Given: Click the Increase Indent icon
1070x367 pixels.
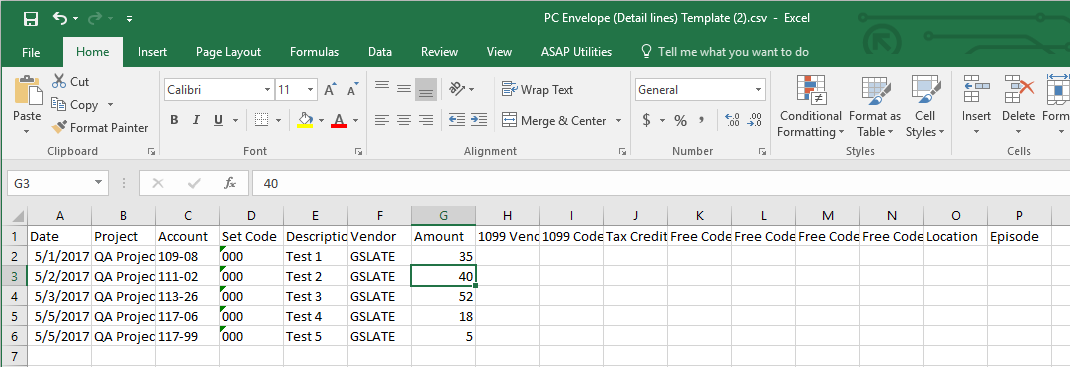Looking at the screenshot, I should coord(478,120).
